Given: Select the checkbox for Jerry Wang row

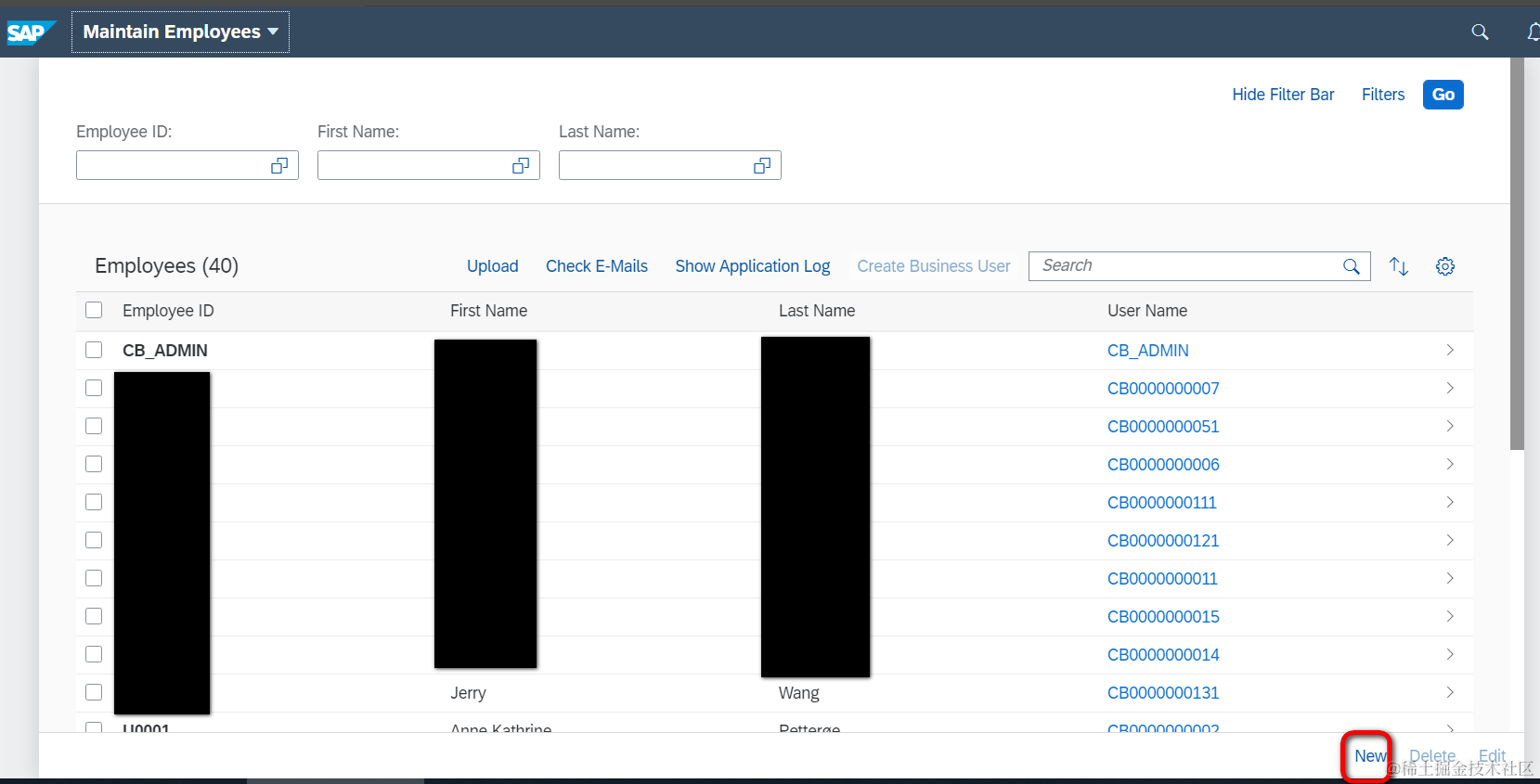Looking at the screenshot, I should [x=94, y=692].
